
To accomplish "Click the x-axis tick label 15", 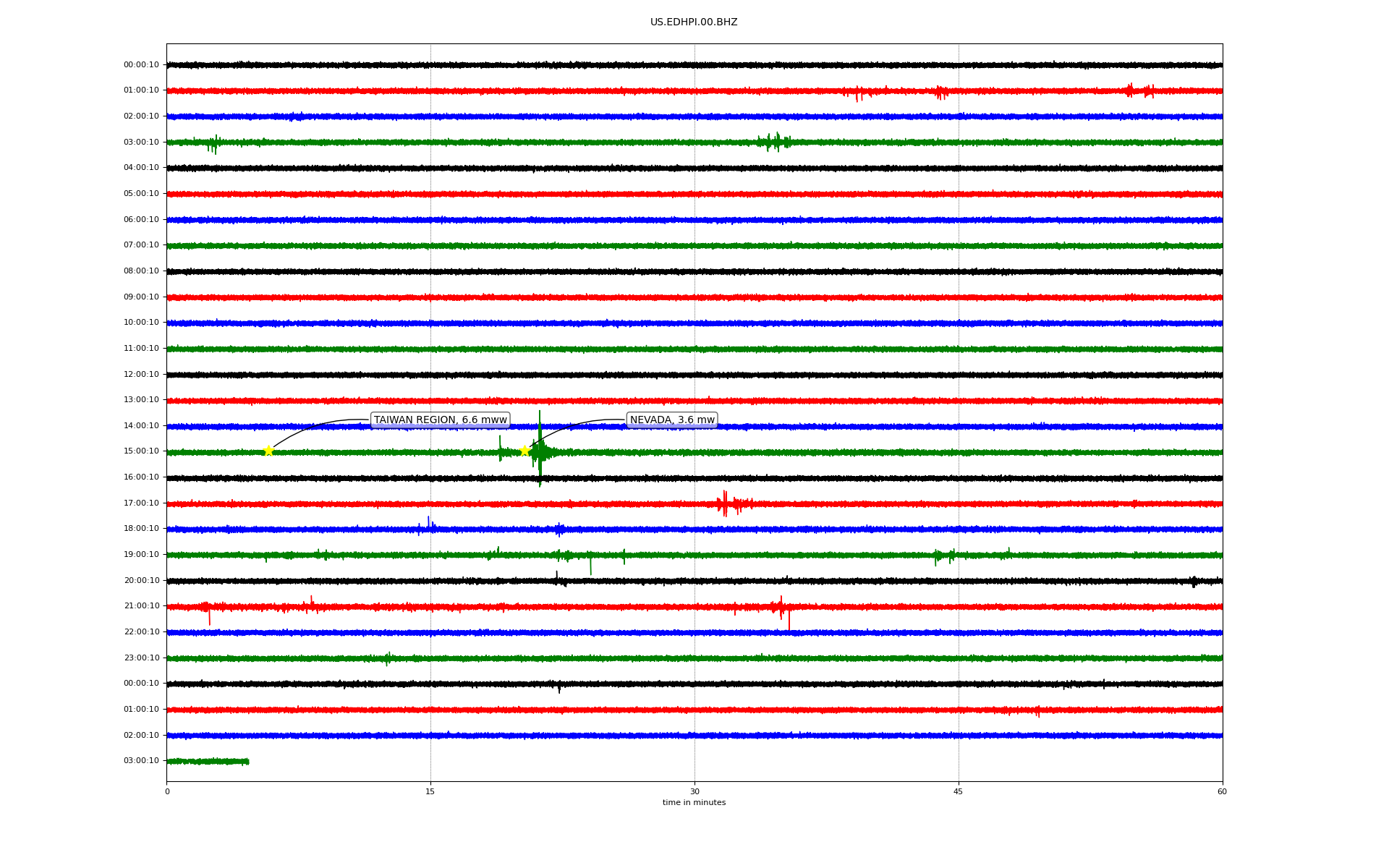I will tap(430, 791).
